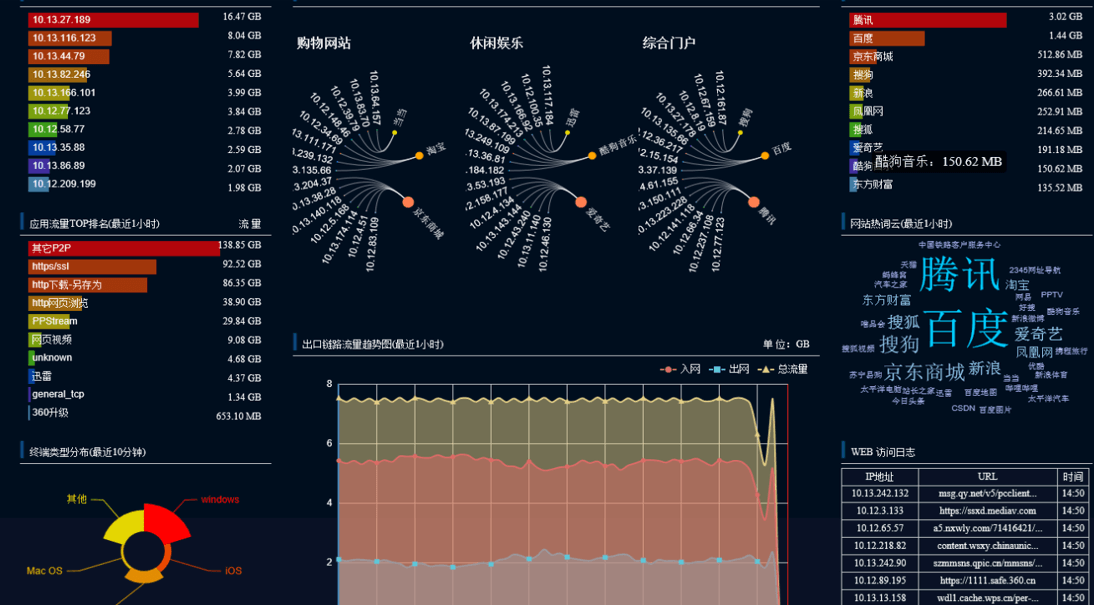
Task: Click 百度 in the hot word cloud
Action: click(x=965, y=328)
